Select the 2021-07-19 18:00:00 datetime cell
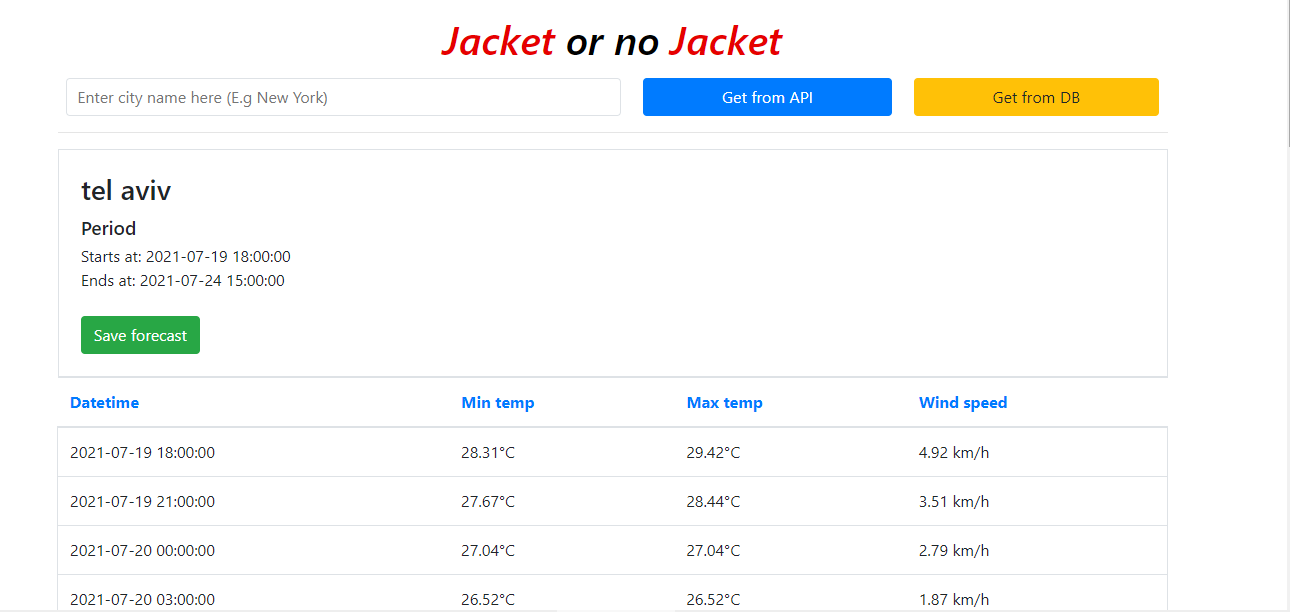The width and height of the screenshot is (1290, 612). pos(142,453)
